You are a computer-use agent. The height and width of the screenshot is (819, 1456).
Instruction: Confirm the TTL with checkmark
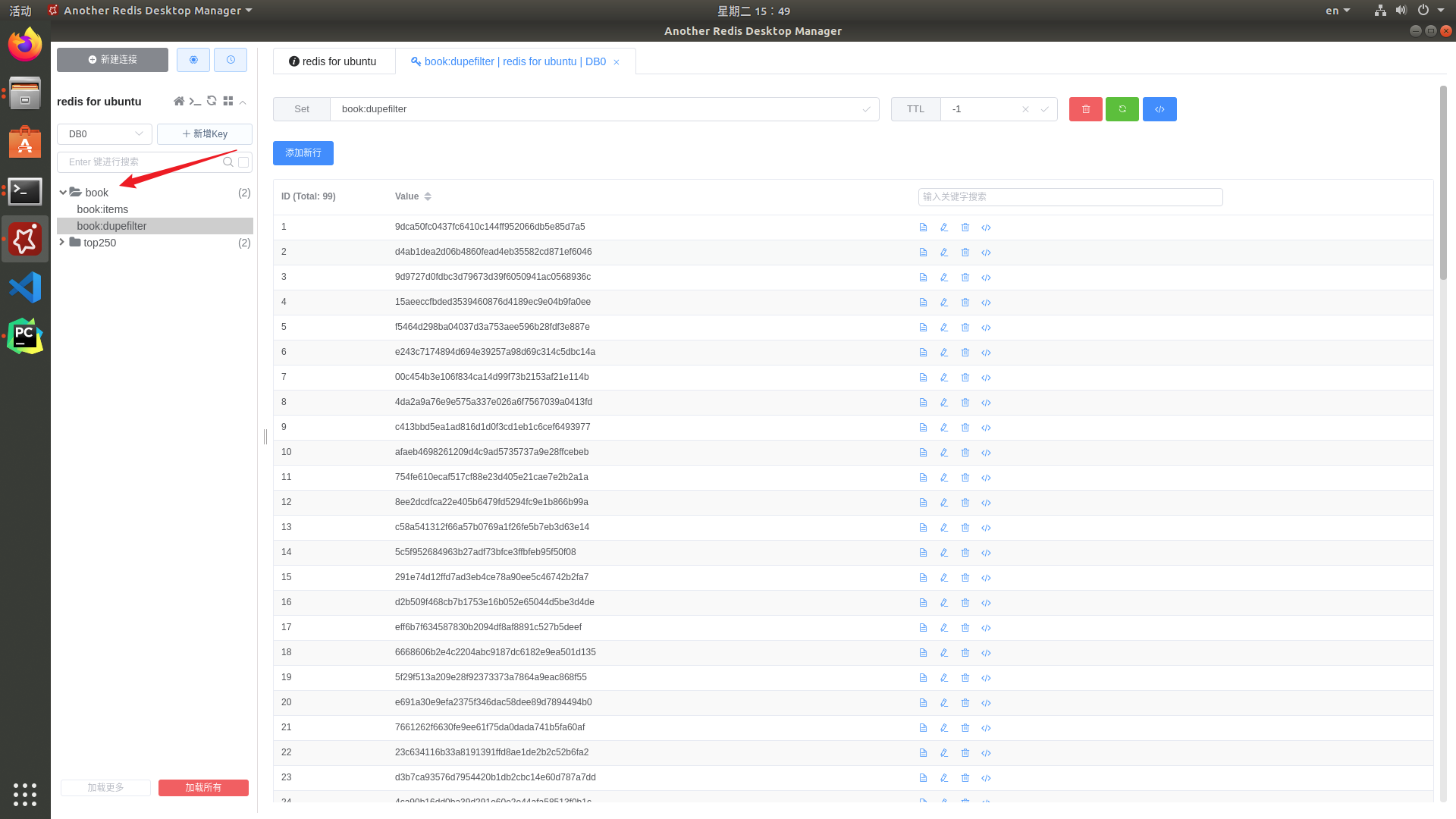click(x=1044, y=109)
